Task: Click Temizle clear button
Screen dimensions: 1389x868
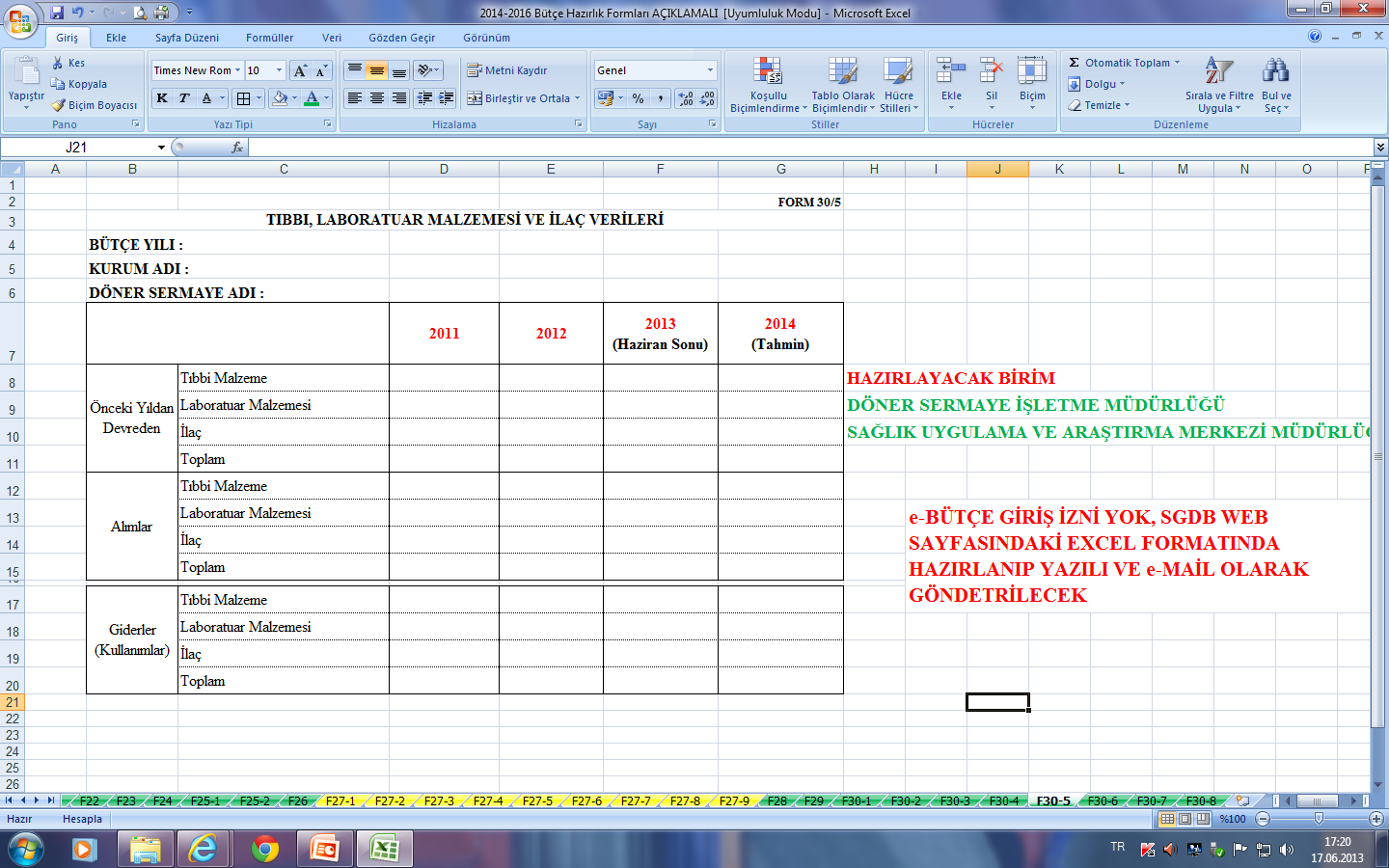Action: pos(1099,105)
